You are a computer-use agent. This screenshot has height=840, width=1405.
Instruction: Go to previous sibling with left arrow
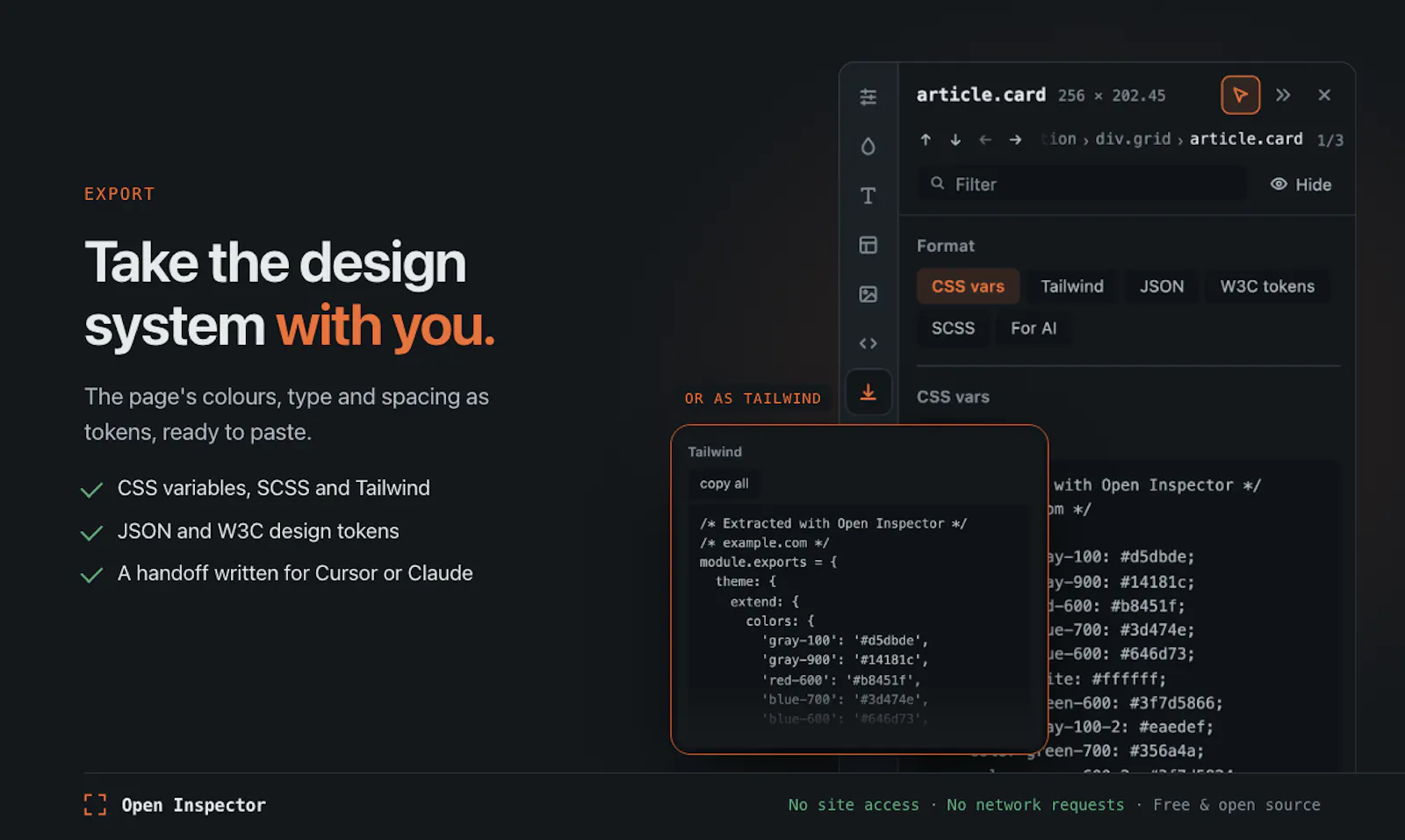coord(985,140)
